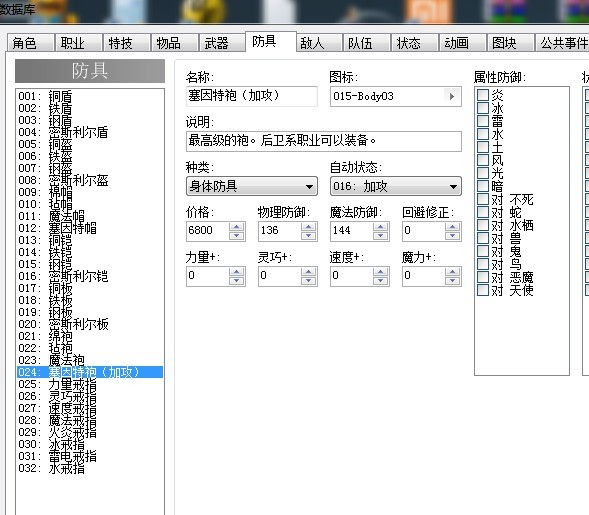Enable 炎 attribute defense checkbox
This screenshot has height=515, width=589.
483,95
